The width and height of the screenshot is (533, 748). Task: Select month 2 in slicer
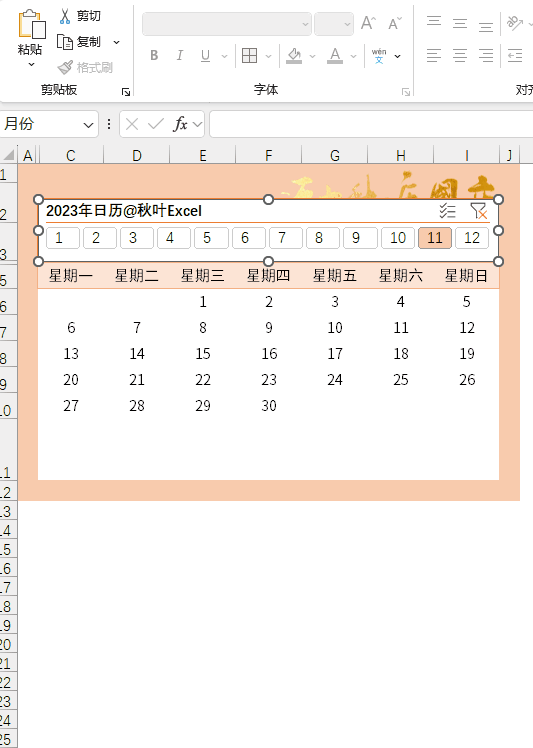click(x=100, y=238)
